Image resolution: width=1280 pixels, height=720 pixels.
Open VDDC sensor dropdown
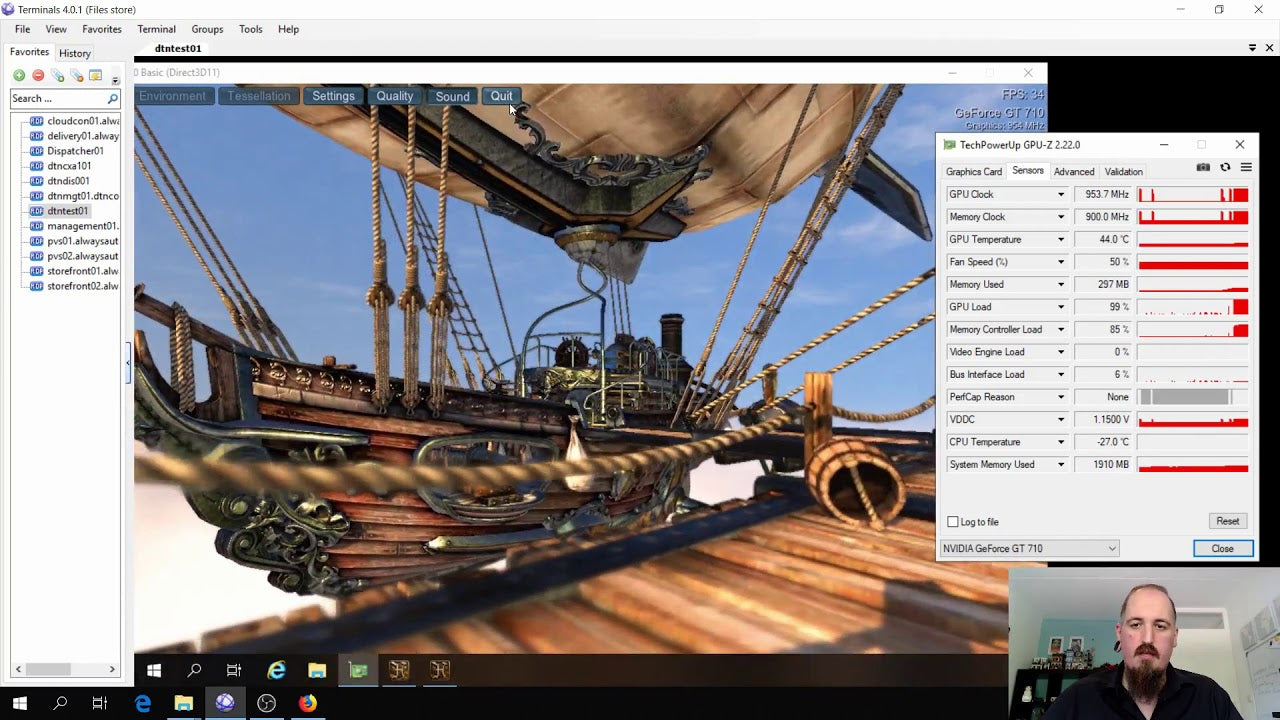(x=1061, y=419)
